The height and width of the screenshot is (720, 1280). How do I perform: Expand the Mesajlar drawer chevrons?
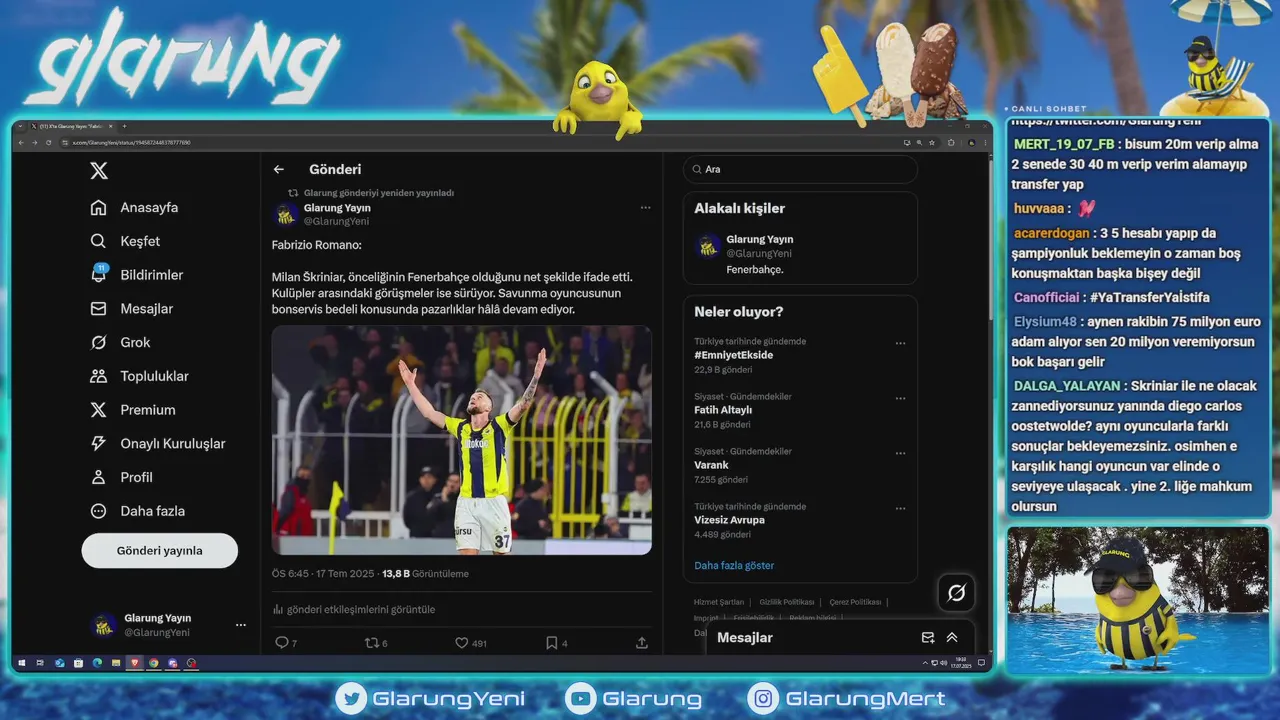(952, 637)
